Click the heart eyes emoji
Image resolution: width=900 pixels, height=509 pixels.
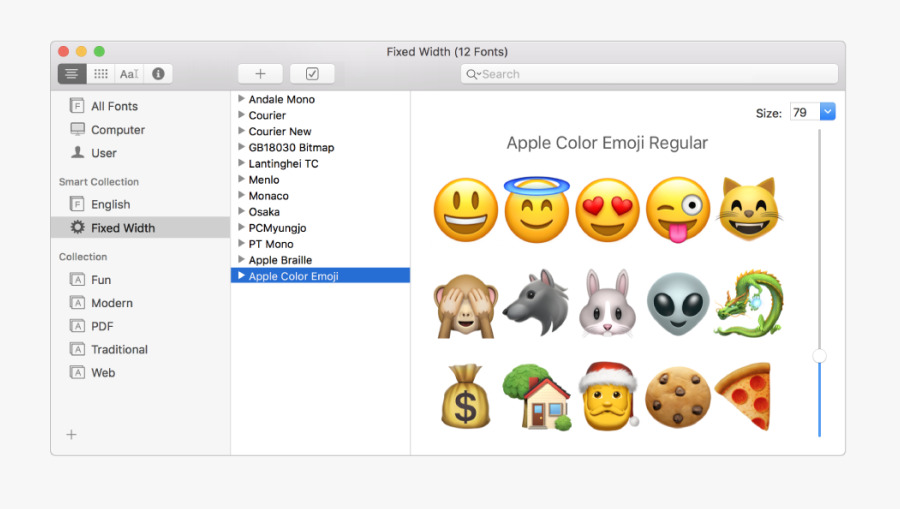click(607, 209)
